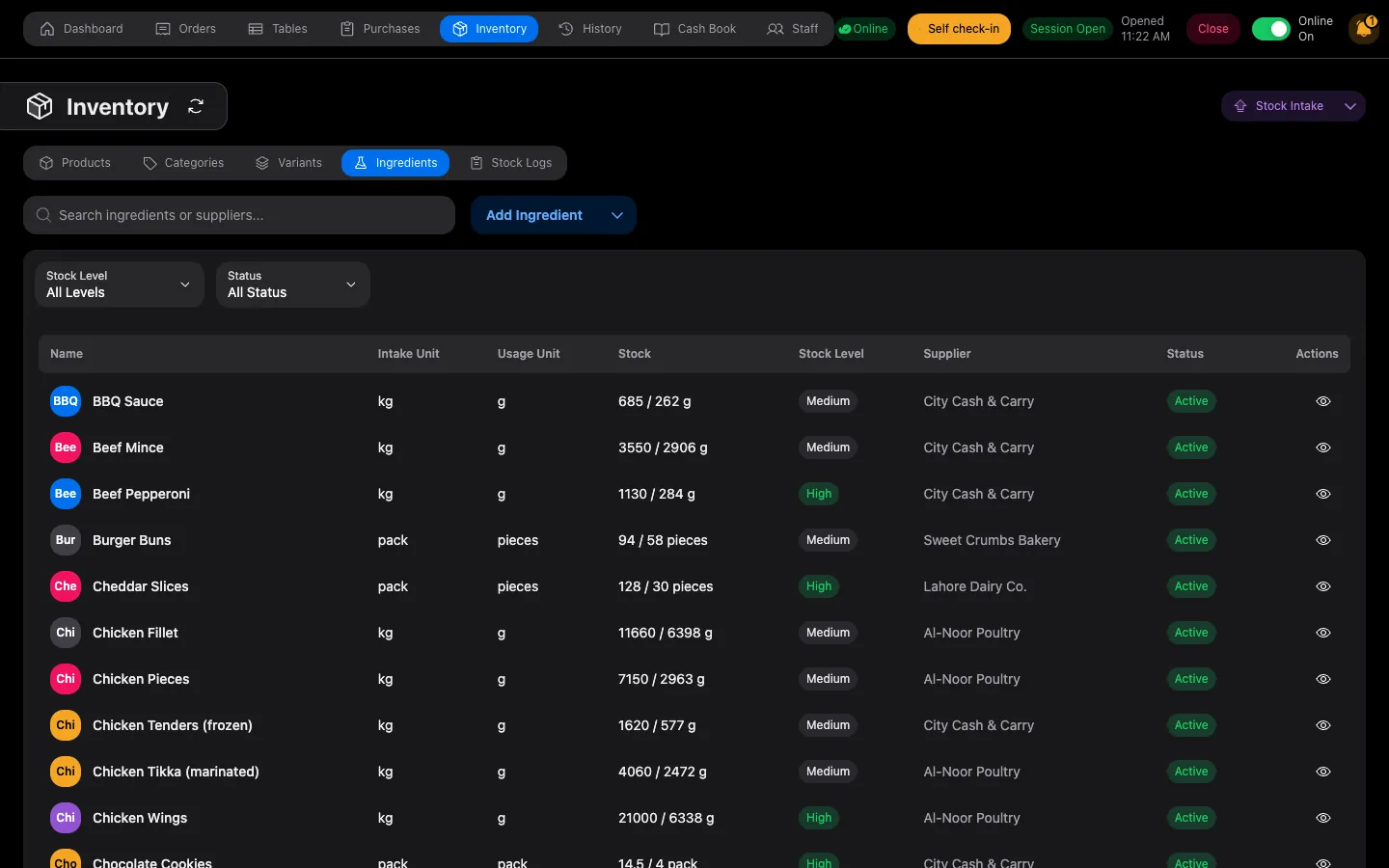Open the Stock Level filter dropdown
1389x868 pixels.
(x=120, y=285)
